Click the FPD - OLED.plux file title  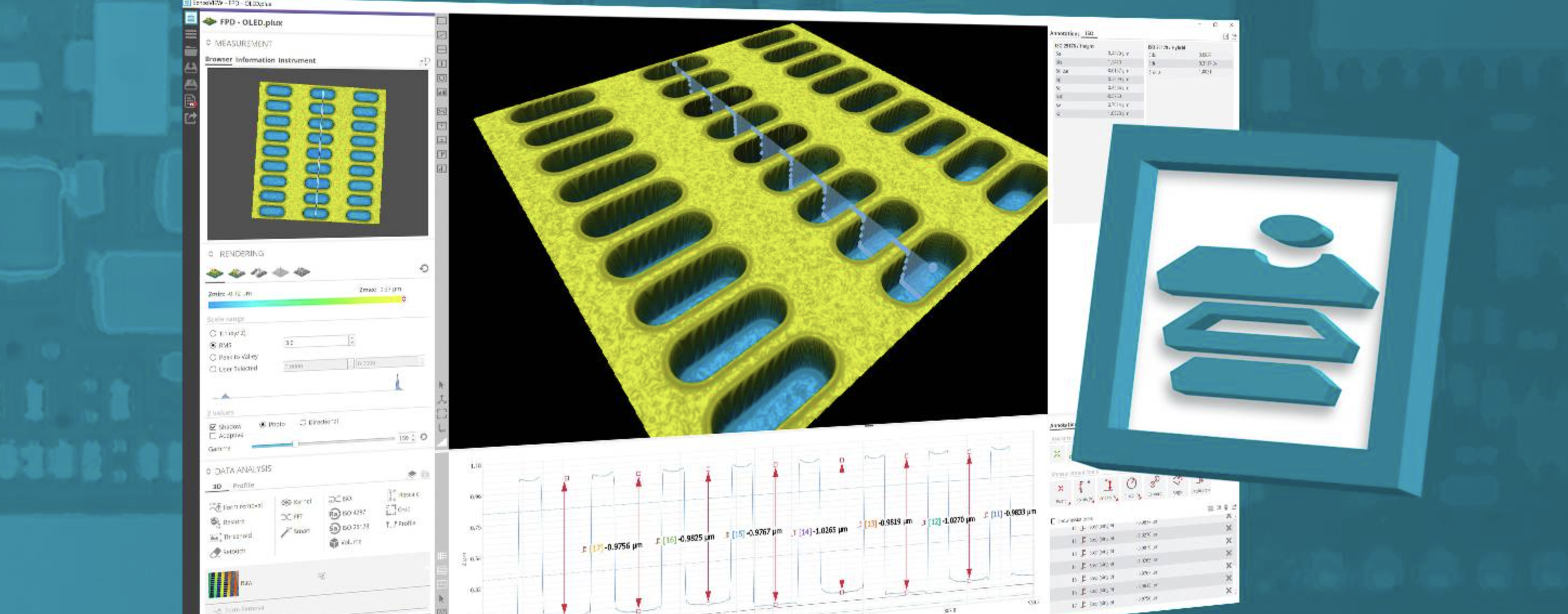(251, 23)
